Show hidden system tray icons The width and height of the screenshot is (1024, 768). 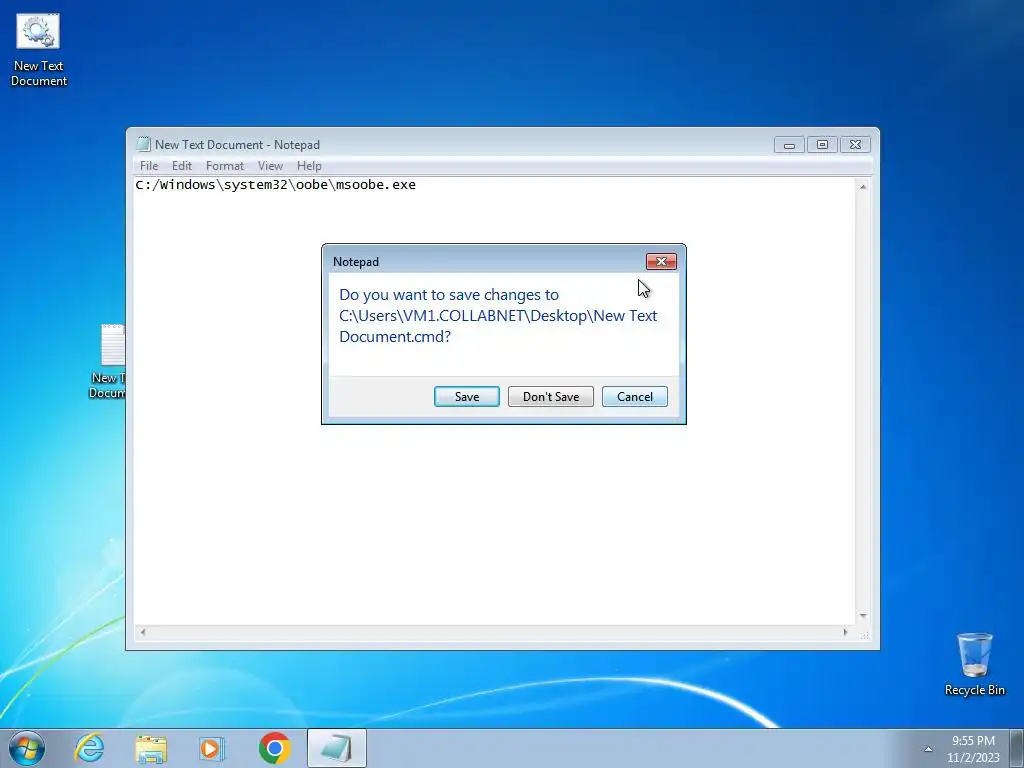[928, 749]
